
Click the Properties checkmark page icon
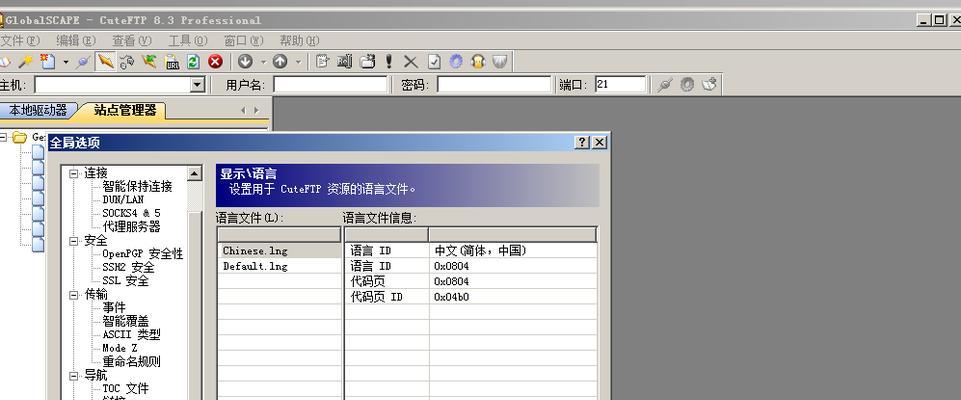coord(433,61)
